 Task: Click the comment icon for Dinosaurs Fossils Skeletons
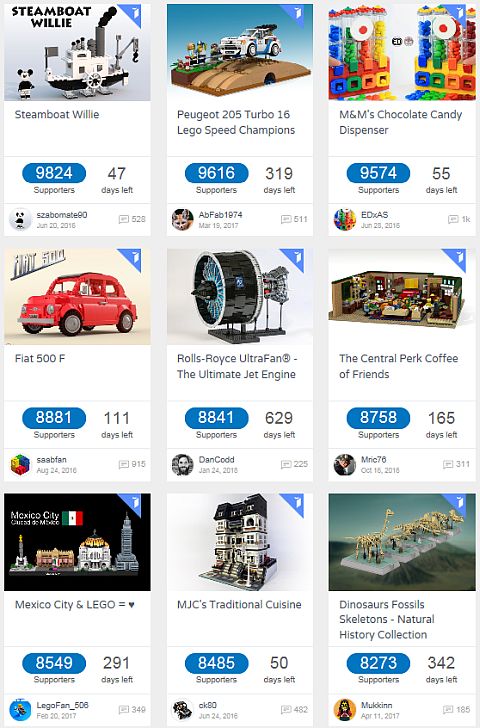448,709
